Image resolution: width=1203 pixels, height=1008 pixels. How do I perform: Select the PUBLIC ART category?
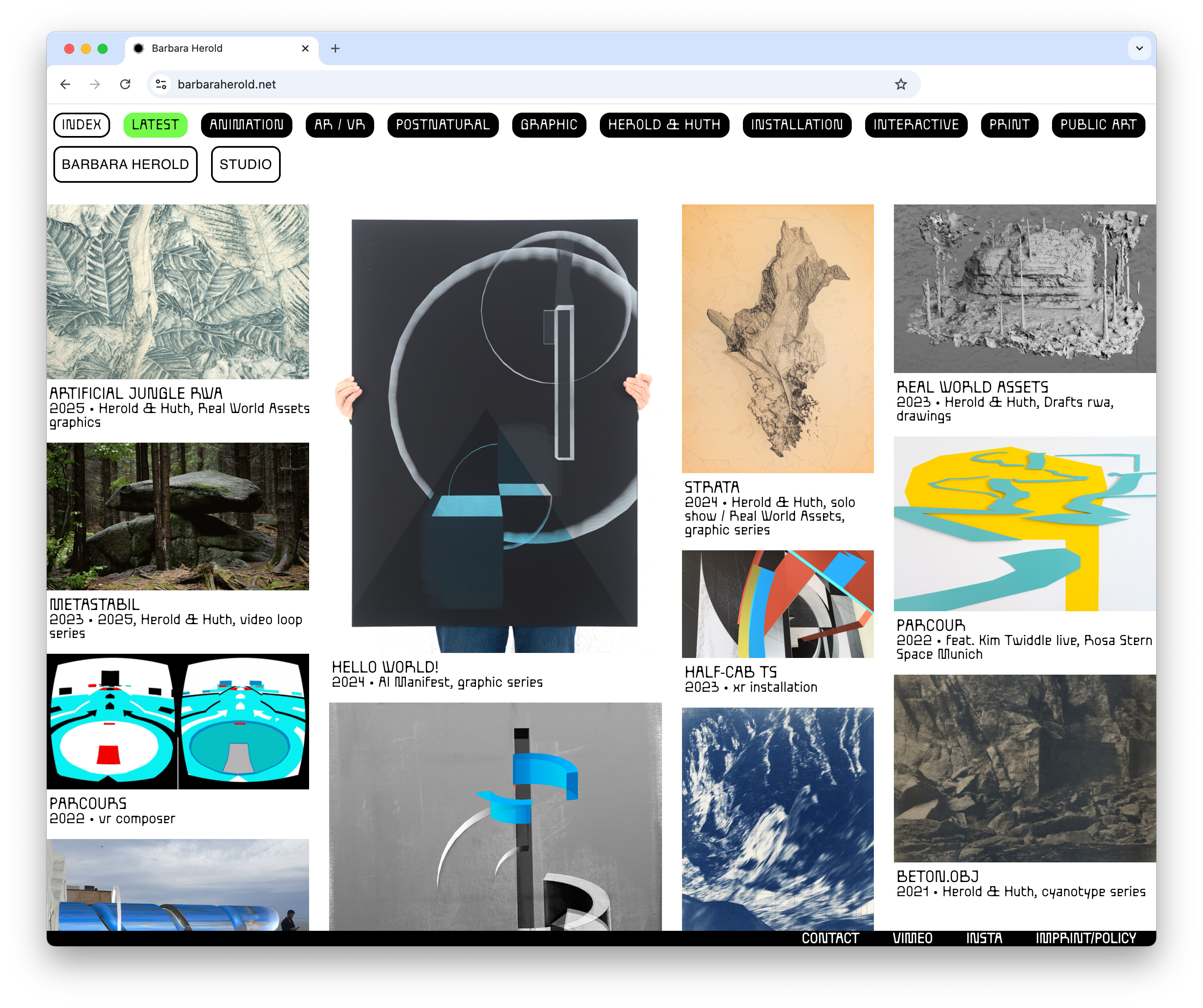pos(1098,125)
